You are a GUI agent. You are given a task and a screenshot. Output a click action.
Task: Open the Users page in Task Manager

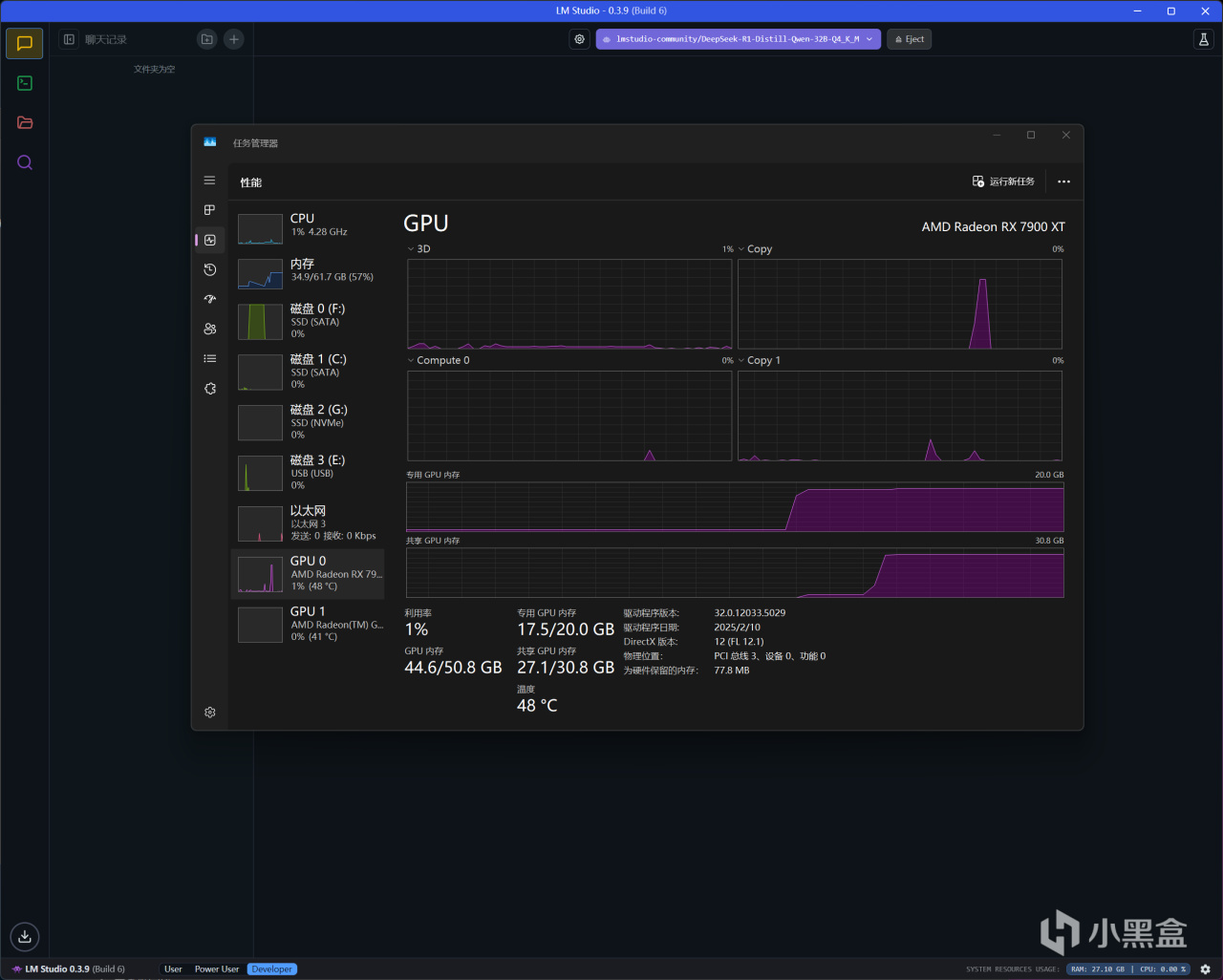pyautogui.click(x=210, y=329)
